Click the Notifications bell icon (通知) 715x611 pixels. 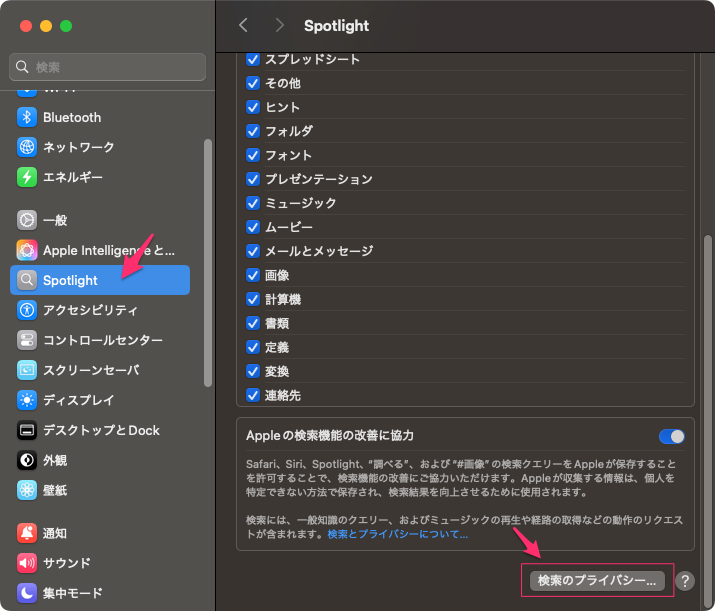pyautogui.click(x=27, y=533)
